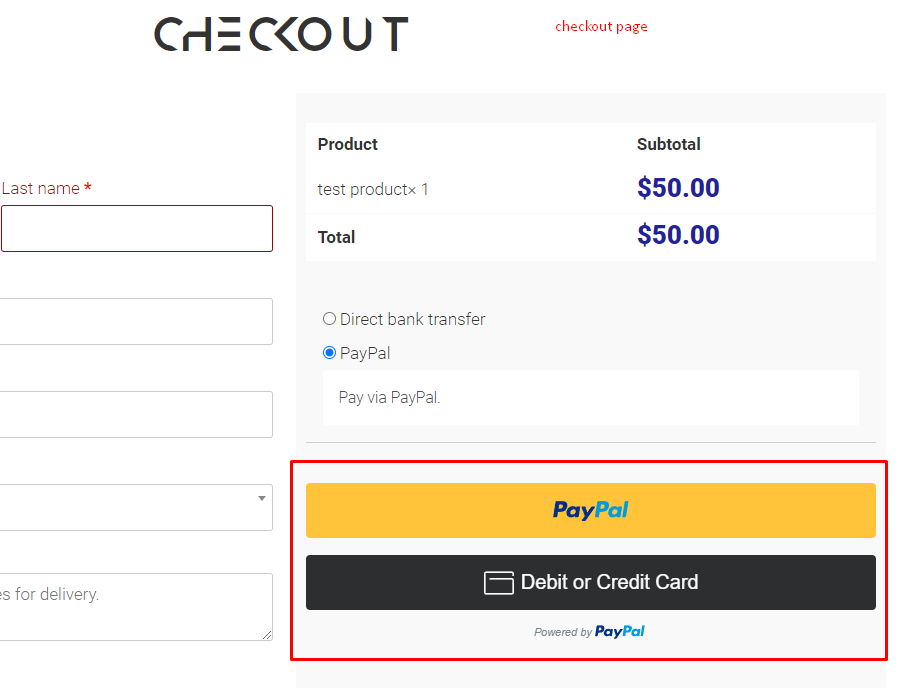Click the CHECKOUT logo heading
The height and width of the screenshot is (691, 899).
pos(281,34)
